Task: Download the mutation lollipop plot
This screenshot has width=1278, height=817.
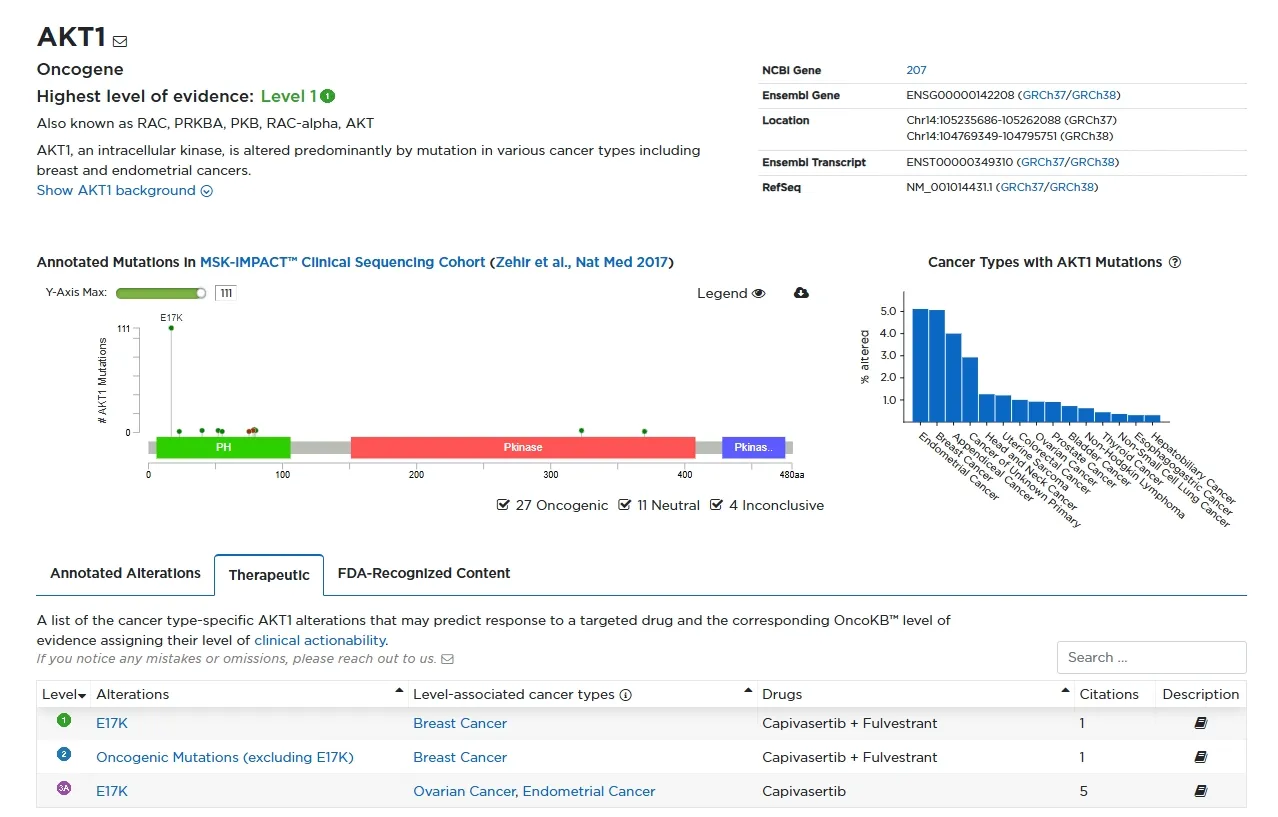Action: coord(801,293)
